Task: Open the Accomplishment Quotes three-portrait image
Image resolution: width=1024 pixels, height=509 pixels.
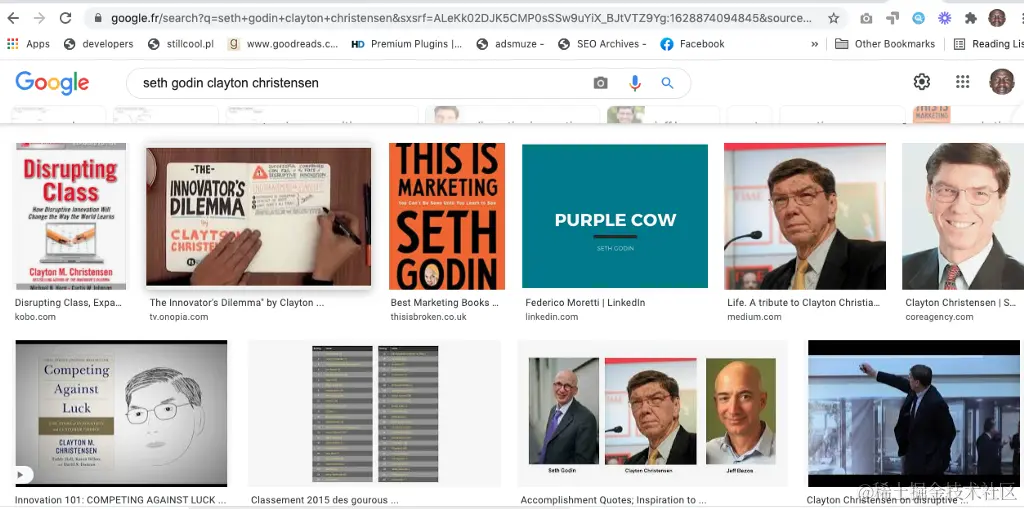Action: pyautogui.click(x=652, y=413)
